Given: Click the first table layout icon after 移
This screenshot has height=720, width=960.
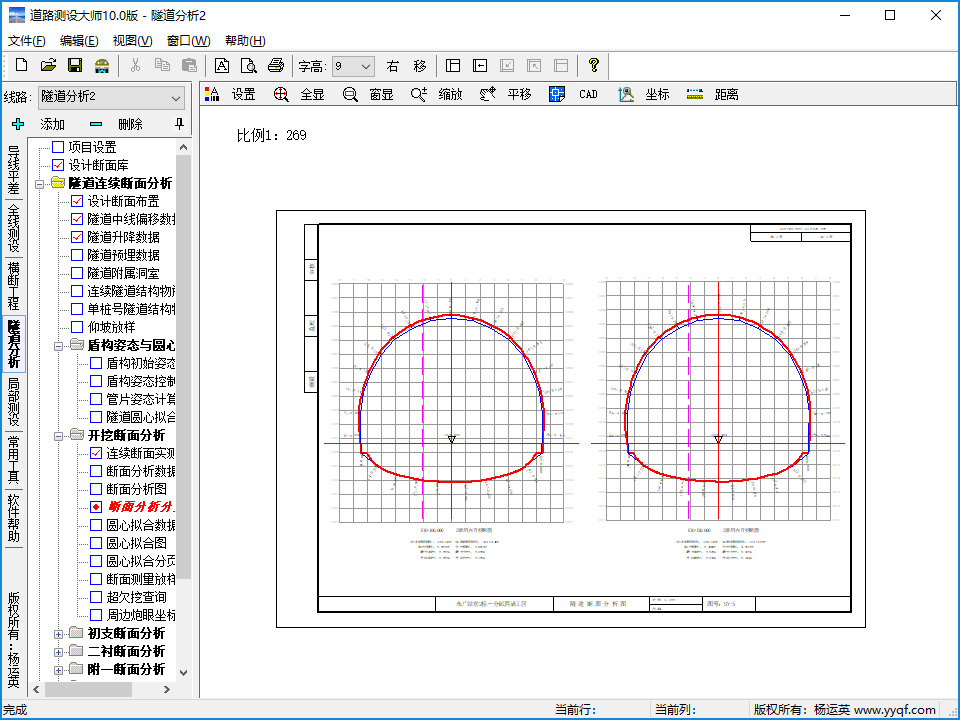Looking at the screenshot, I should (x=453, y=66).
